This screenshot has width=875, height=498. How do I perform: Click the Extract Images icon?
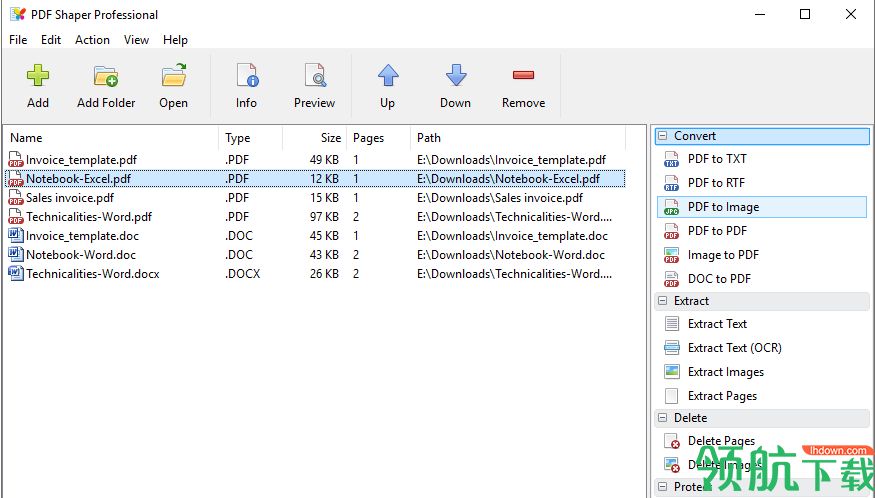tap(672, 371)
